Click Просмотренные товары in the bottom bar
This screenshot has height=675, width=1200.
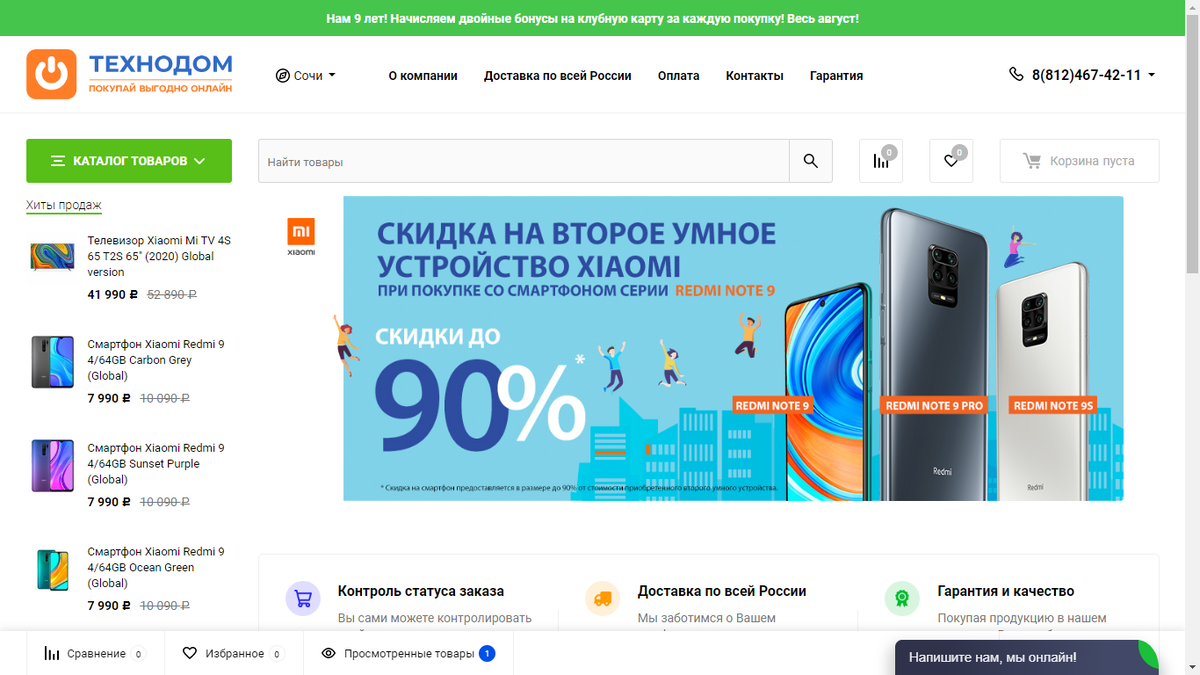pyautogui.click(x=409, y=654)
